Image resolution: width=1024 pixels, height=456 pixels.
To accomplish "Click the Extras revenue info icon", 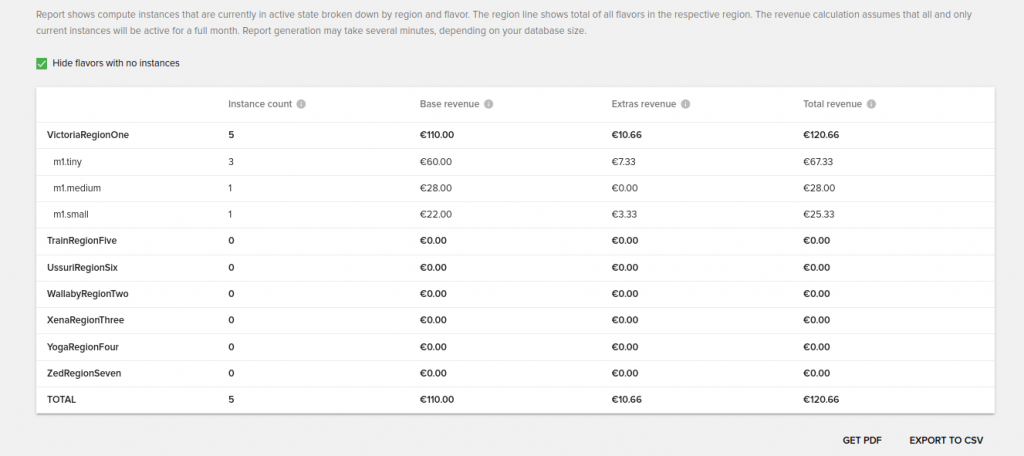I will [x=686, y=104].
